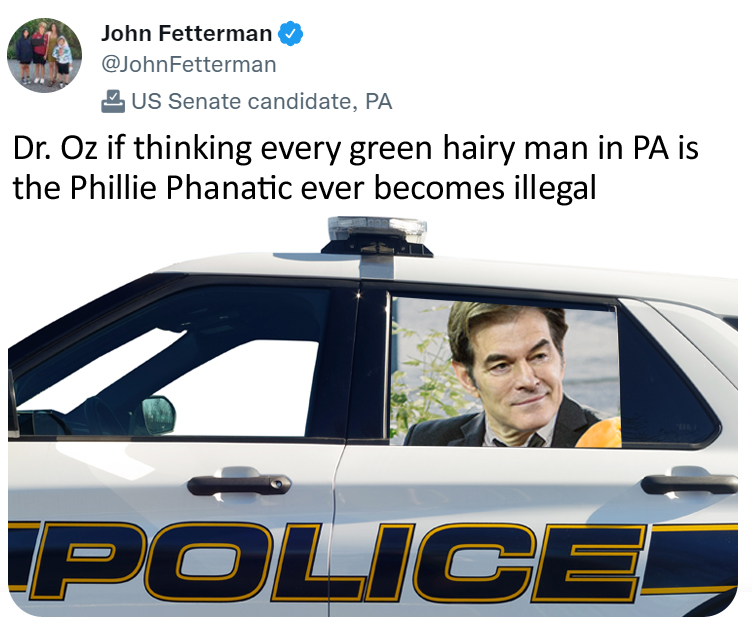The width and height of the screenshot is (752, 626).
Task: Click the dark rear quarter window
Action: 669,384
